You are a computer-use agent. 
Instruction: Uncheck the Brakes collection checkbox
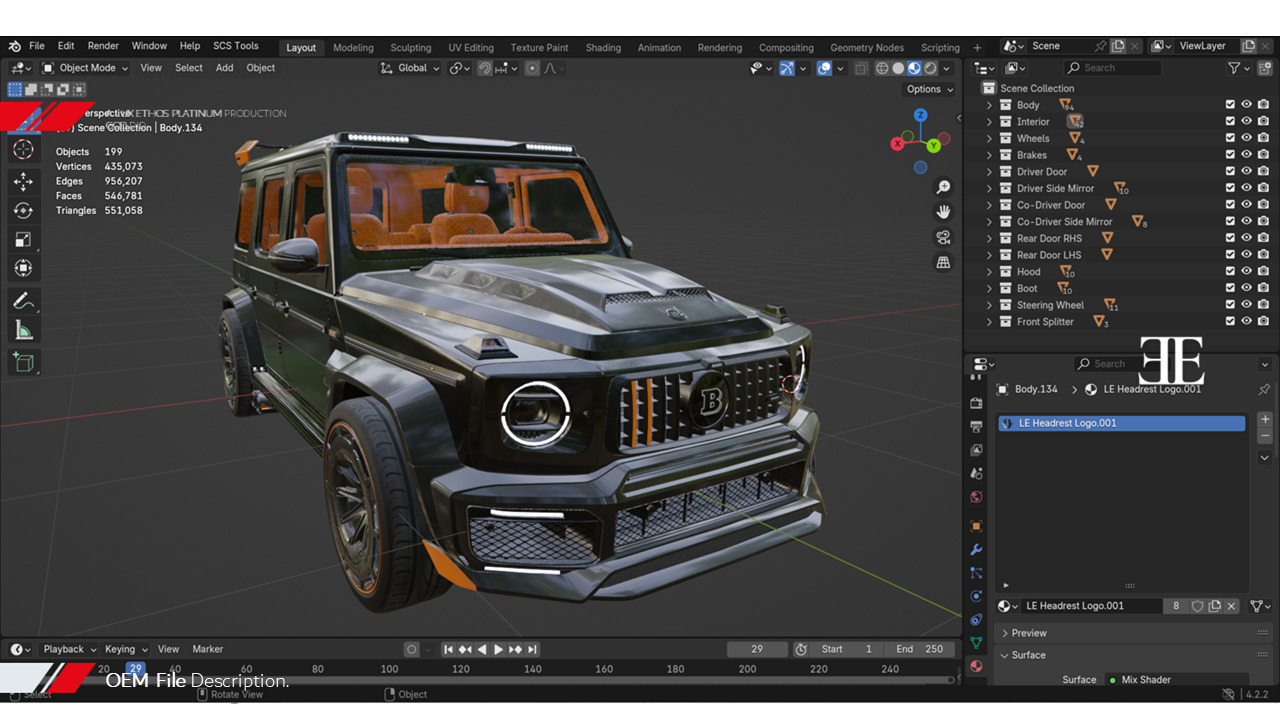pos(1230,155)
